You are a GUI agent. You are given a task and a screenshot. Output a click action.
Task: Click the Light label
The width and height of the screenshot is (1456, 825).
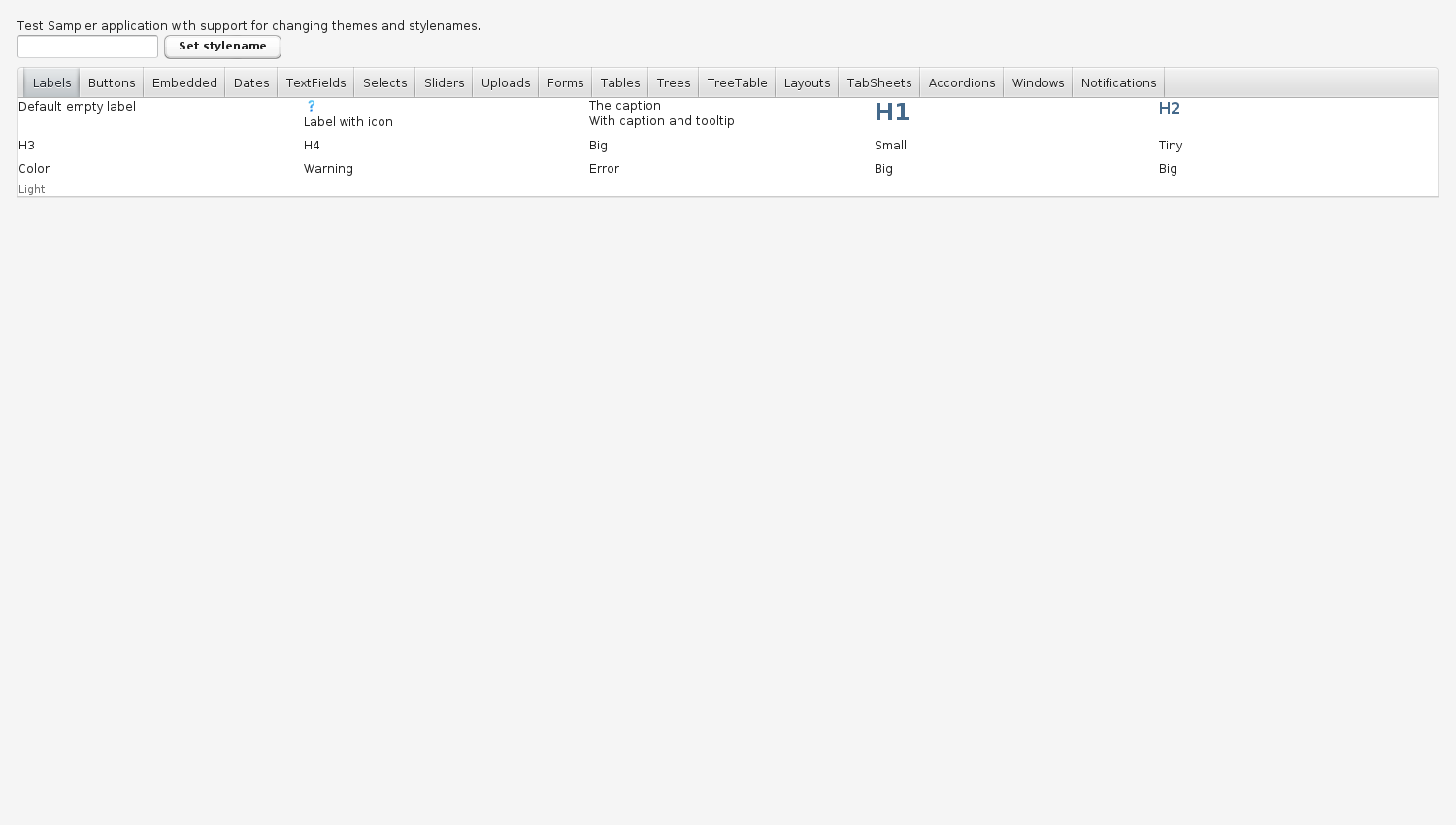tap(31, 189)
